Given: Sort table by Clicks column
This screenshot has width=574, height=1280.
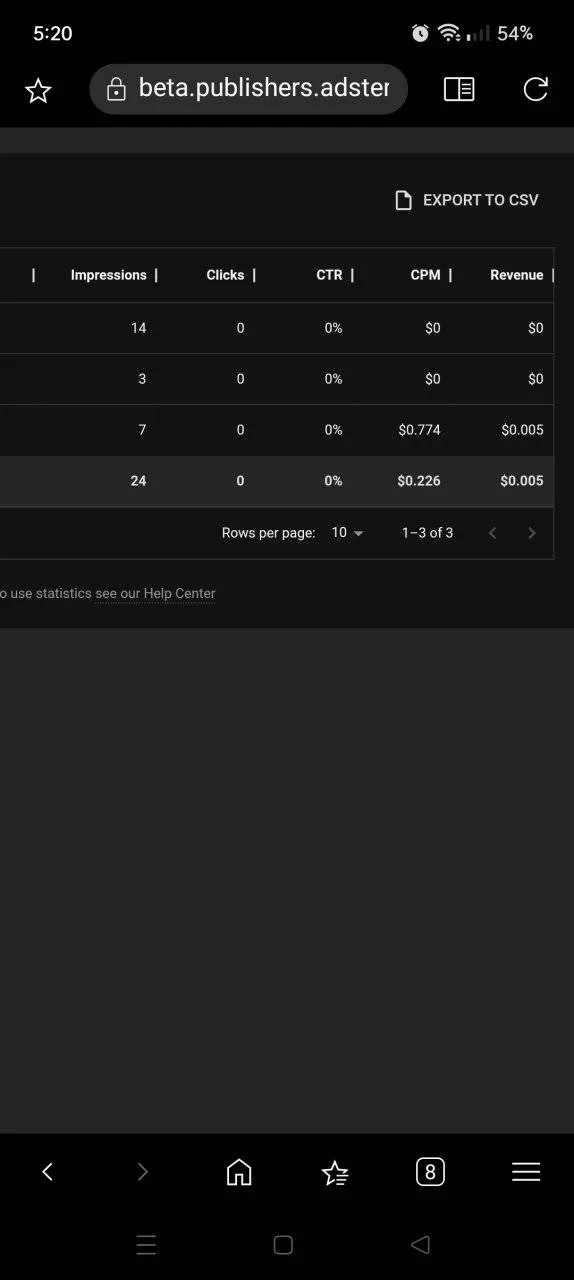Looking at the screenshot, I should click(225, 275).
